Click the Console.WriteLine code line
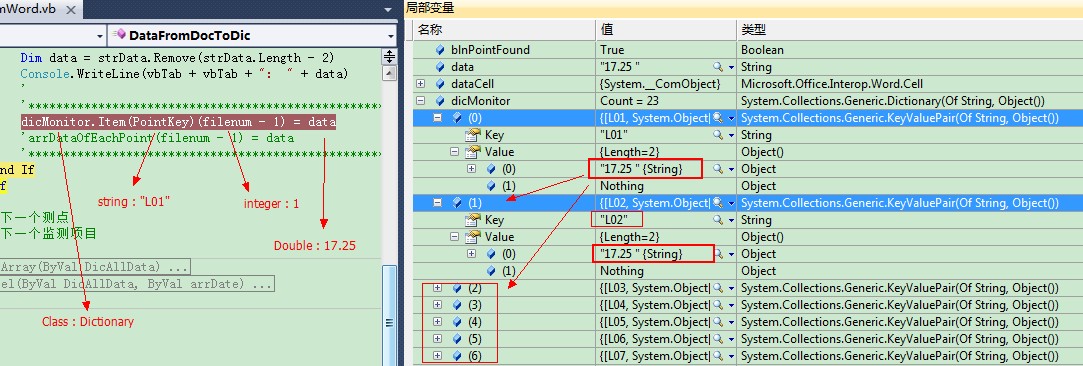The image size is (1083, 366). coord(184,74)
